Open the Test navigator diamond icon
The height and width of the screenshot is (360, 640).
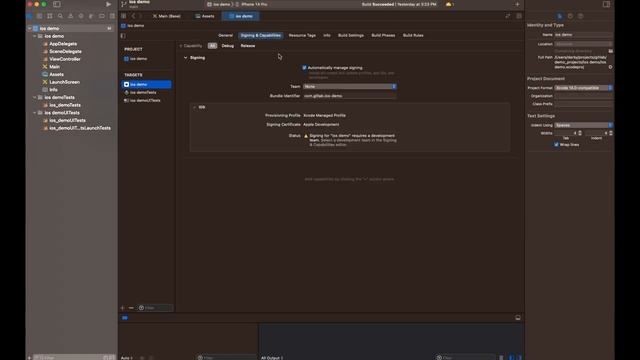tap(81, 16)
